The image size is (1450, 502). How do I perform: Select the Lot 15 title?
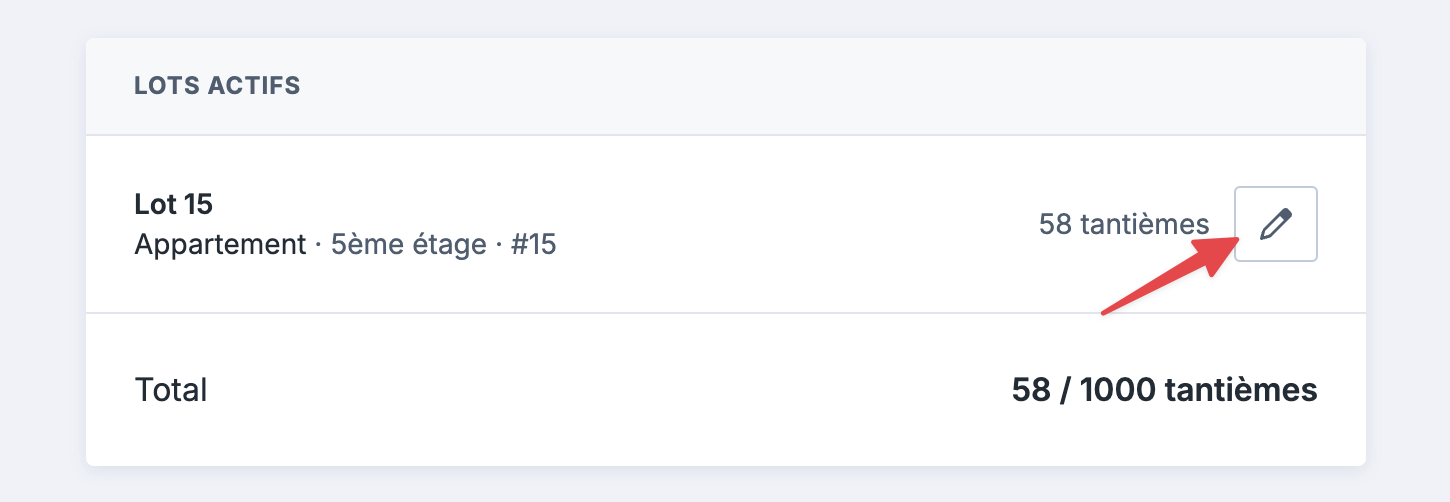[173, 204]
